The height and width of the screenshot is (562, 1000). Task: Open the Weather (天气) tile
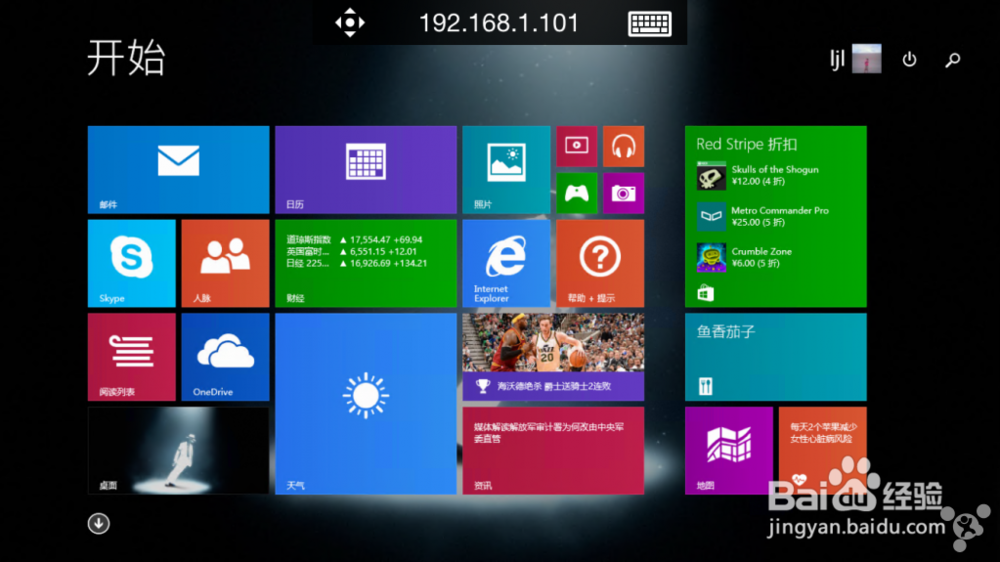click(x=366, y=404)
